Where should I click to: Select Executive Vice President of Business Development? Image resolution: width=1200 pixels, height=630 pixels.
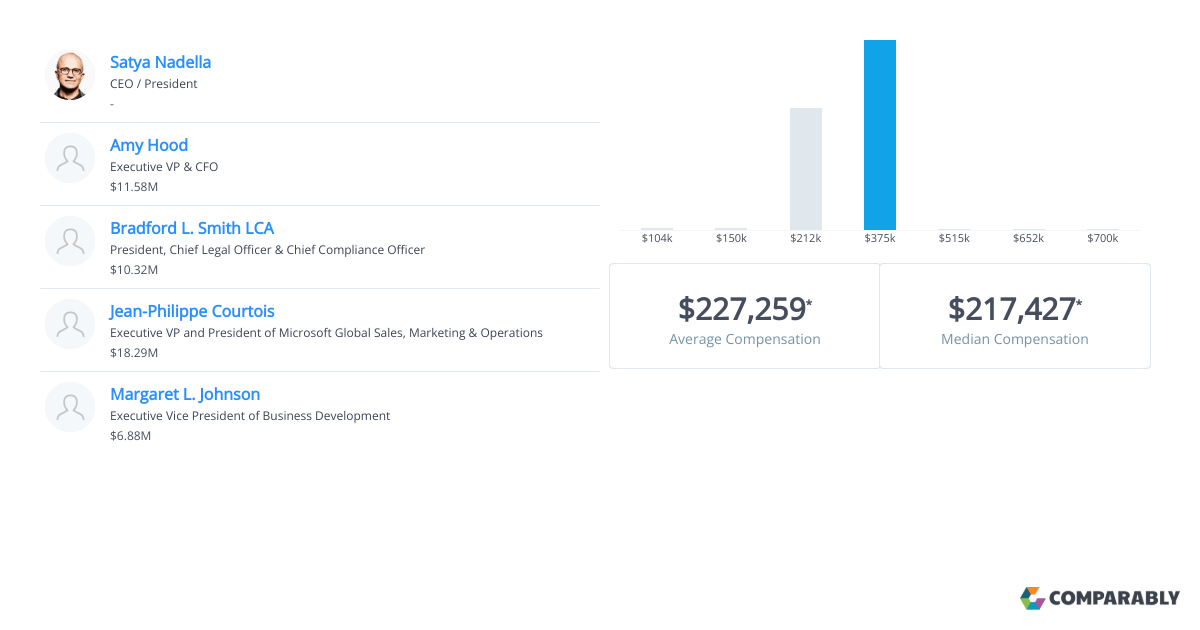coord(250,416)
